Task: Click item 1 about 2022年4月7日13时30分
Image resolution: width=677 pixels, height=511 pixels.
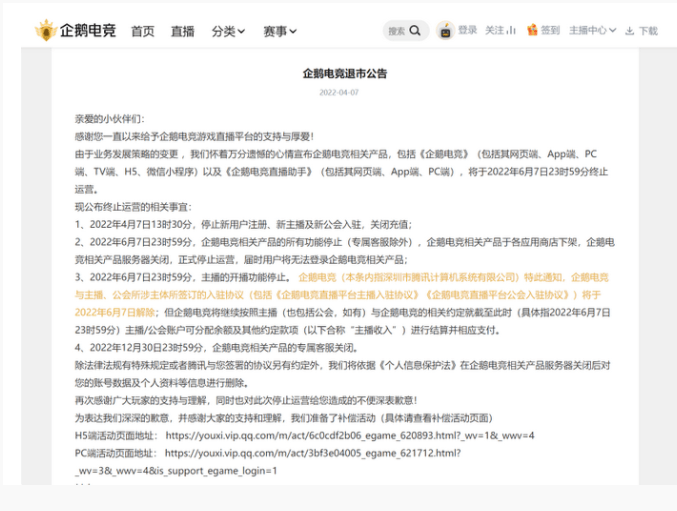Action: coord(244,224)
